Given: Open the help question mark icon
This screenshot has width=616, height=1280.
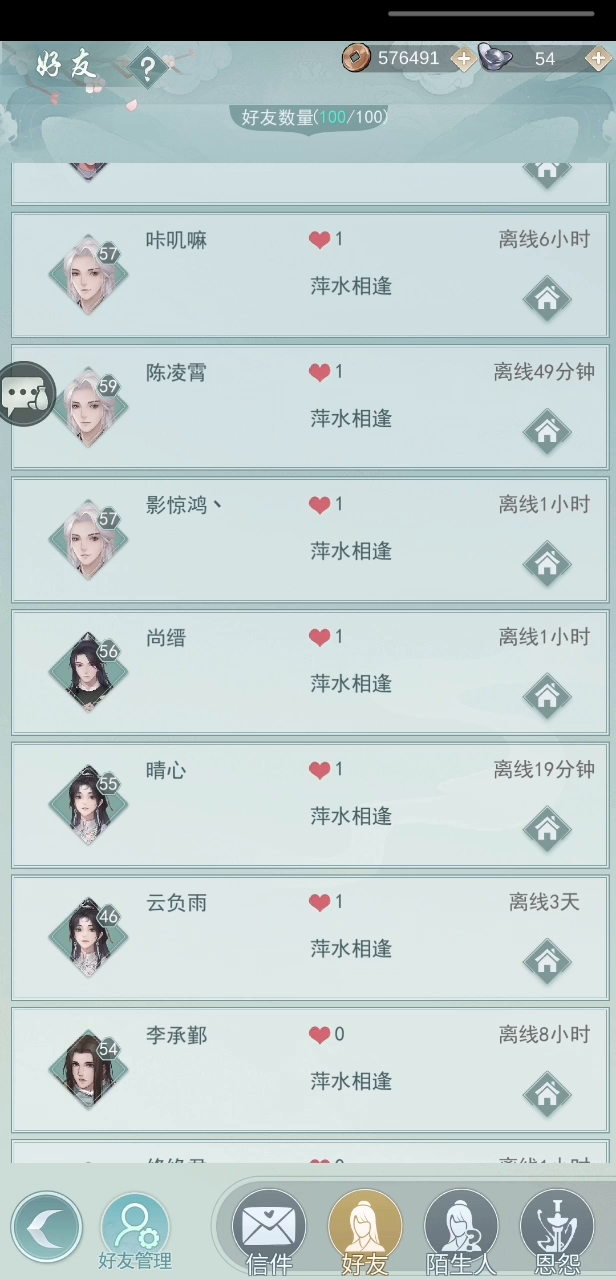Looking at the screenshot, I should tap(147, 68).
